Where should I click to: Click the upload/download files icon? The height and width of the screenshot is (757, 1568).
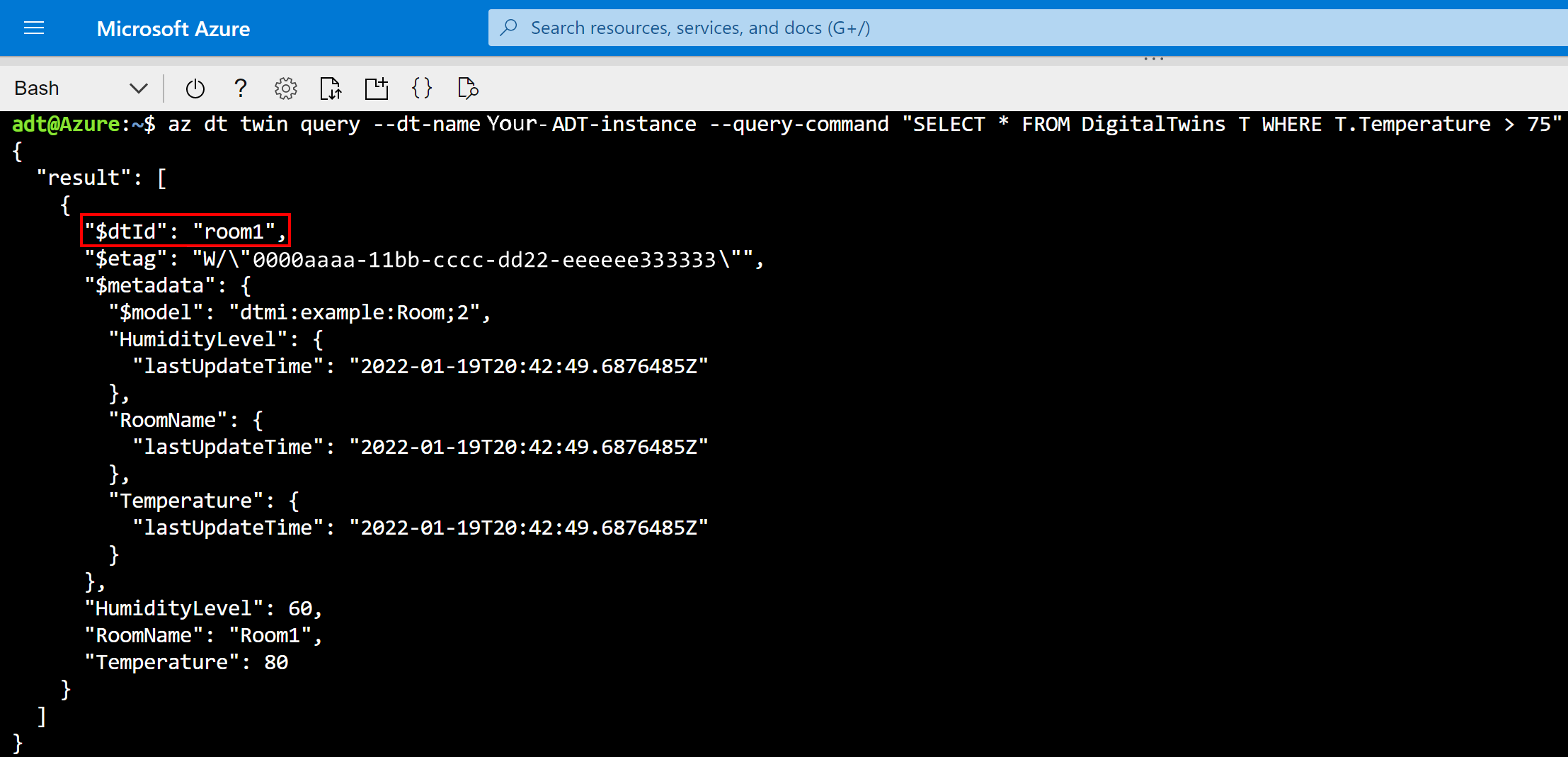point(331,89)
